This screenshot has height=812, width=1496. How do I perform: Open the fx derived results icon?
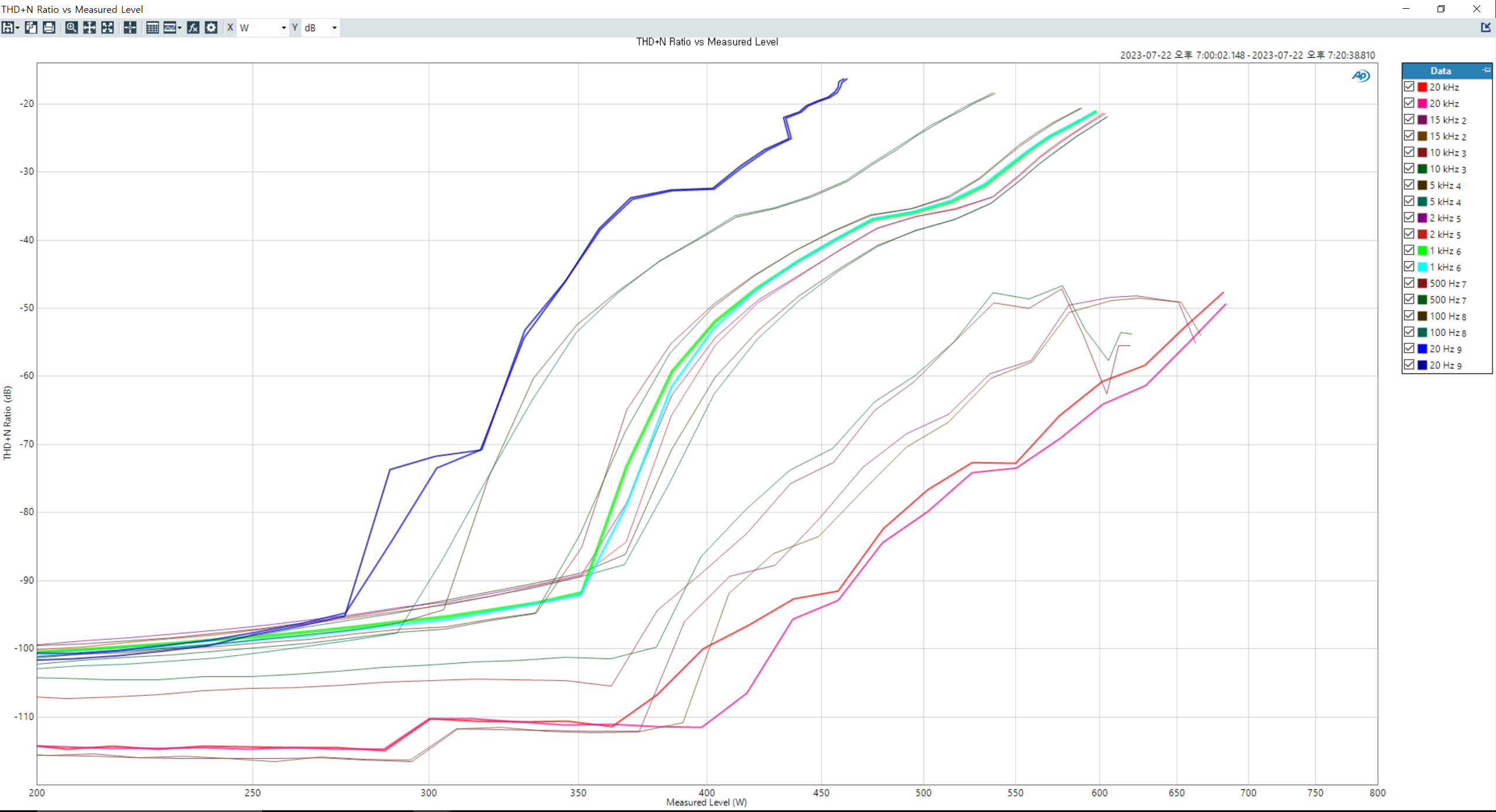(x=193, y=27)
